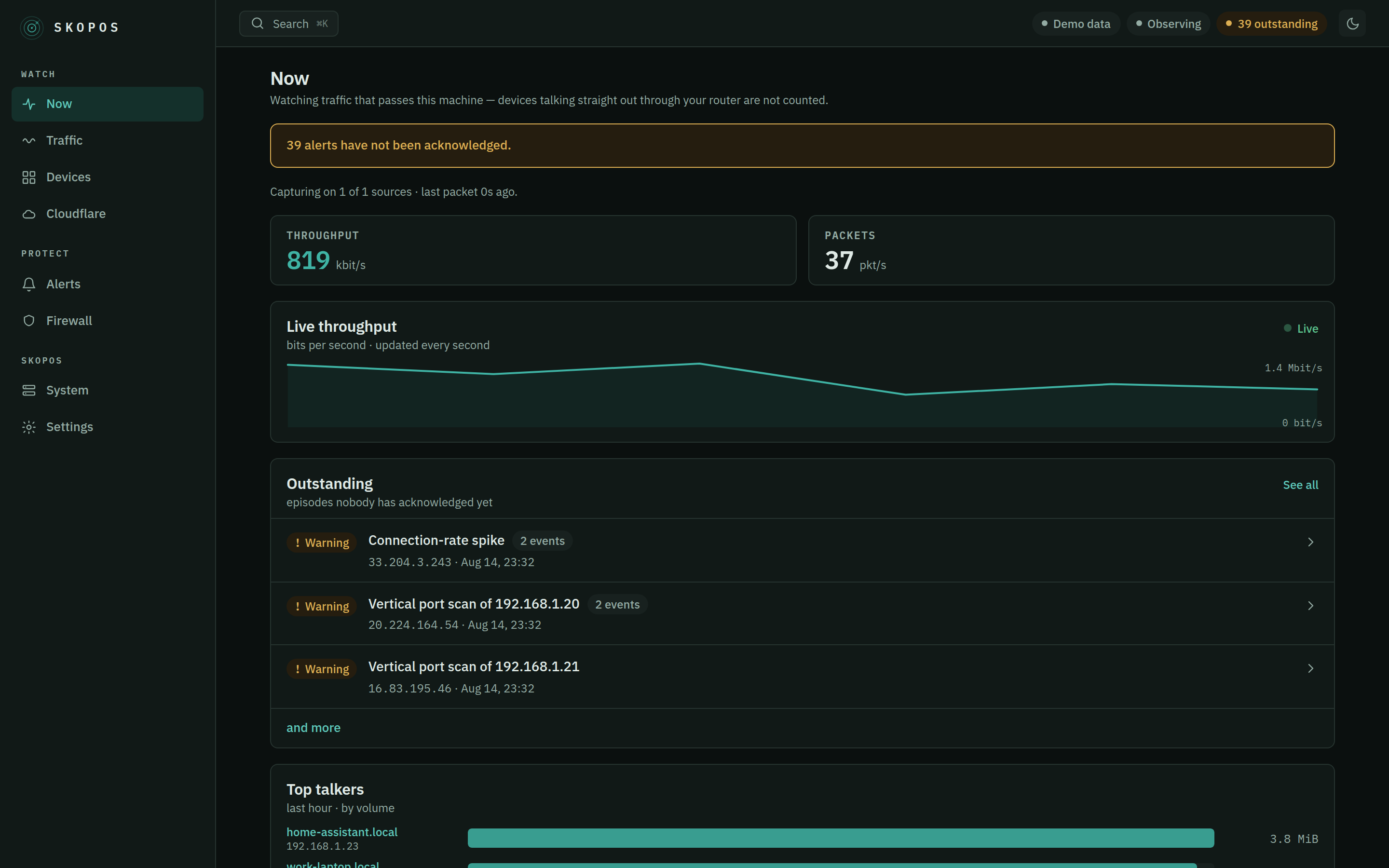
Task: Click the Throughput 819 kbit/s card
Action: click(533, 250)
